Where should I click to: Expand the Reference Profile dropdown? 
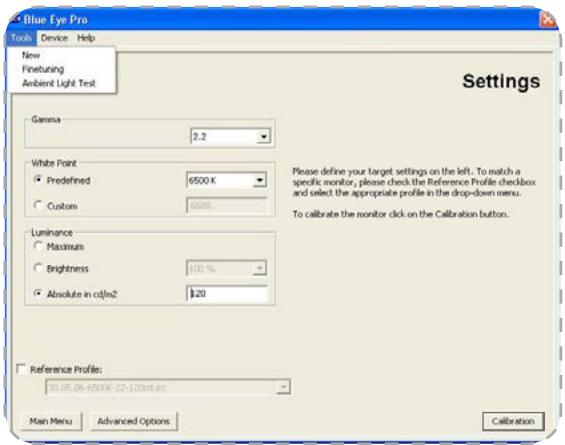284,387
